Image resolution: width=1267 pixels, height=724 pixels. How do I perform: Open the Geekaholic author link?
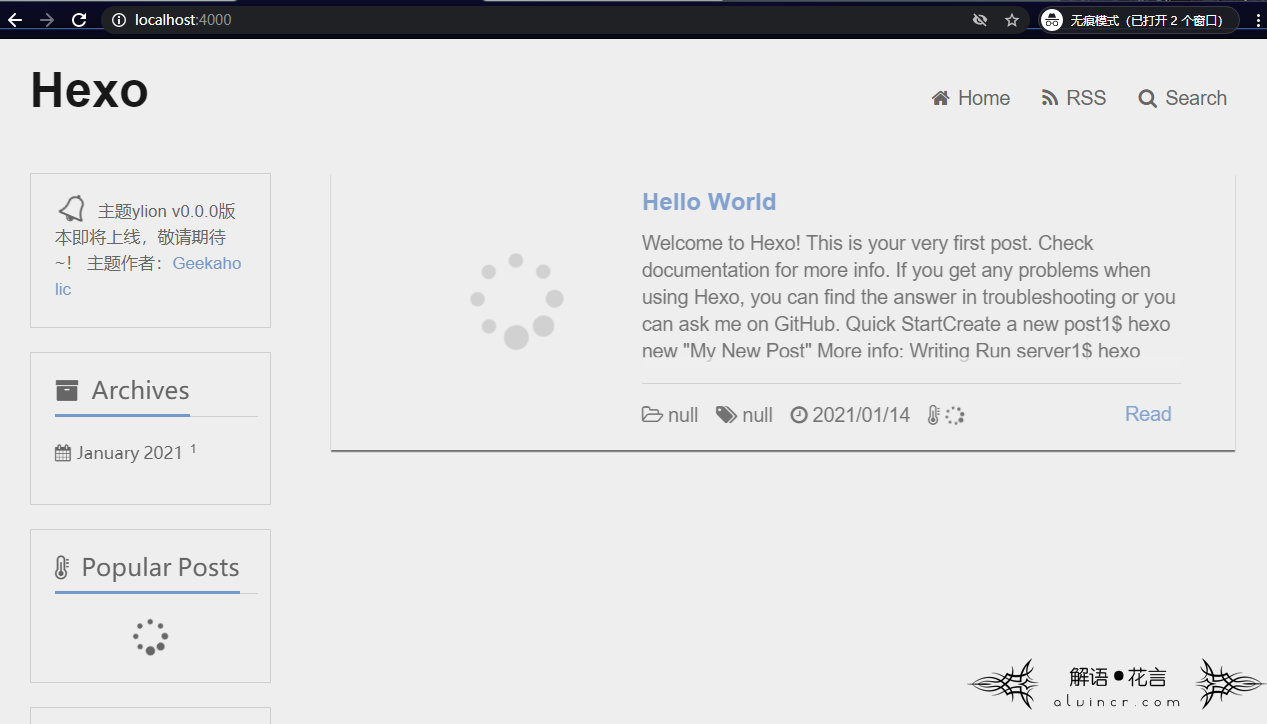pyautogui.click(x=206, y=263)
